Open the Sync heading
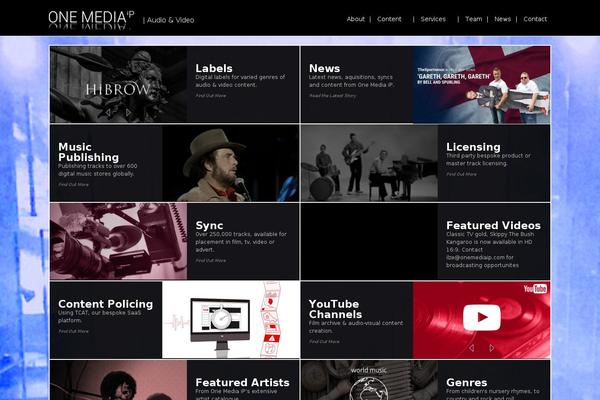Image resolution: width=600 pixels, height=400 pixels. [x=209, y=225]
